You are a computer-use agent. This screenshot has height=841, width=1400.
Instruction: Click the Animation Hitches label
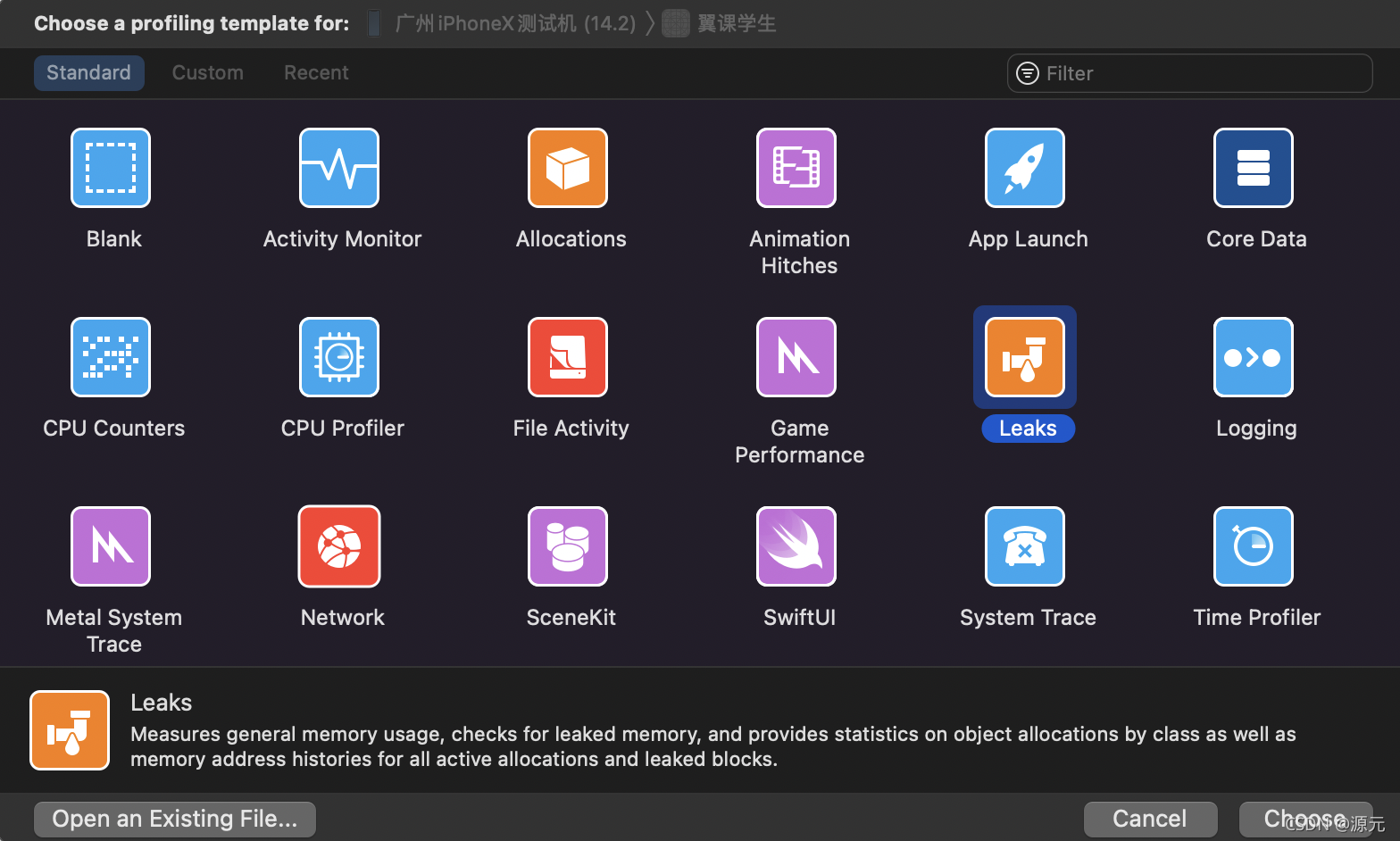pos(800,253)
